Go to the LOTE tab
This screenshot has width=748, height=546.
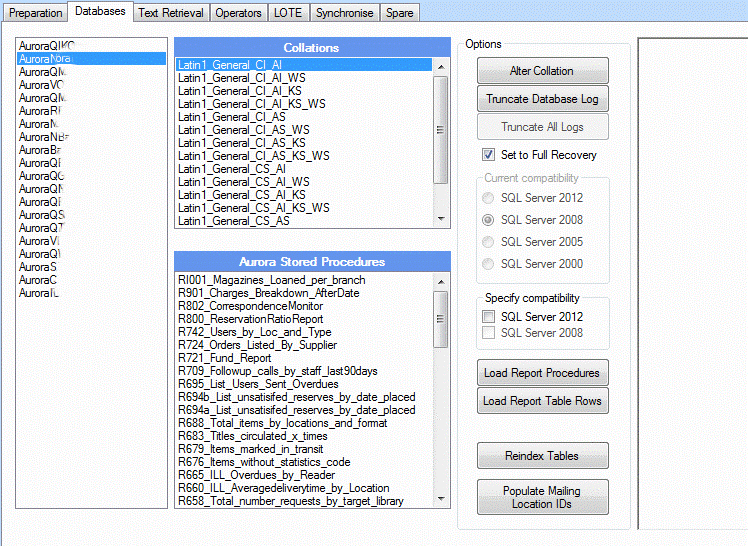(288, 13)
